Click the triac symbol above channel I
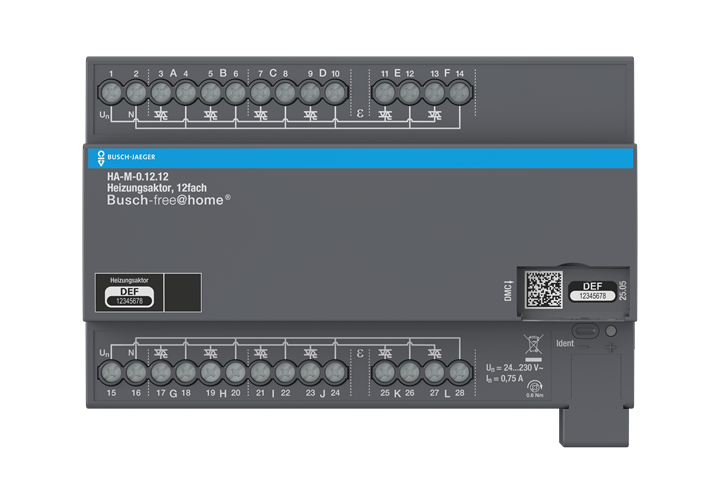The image size is (720, 504). click(261, 353)
